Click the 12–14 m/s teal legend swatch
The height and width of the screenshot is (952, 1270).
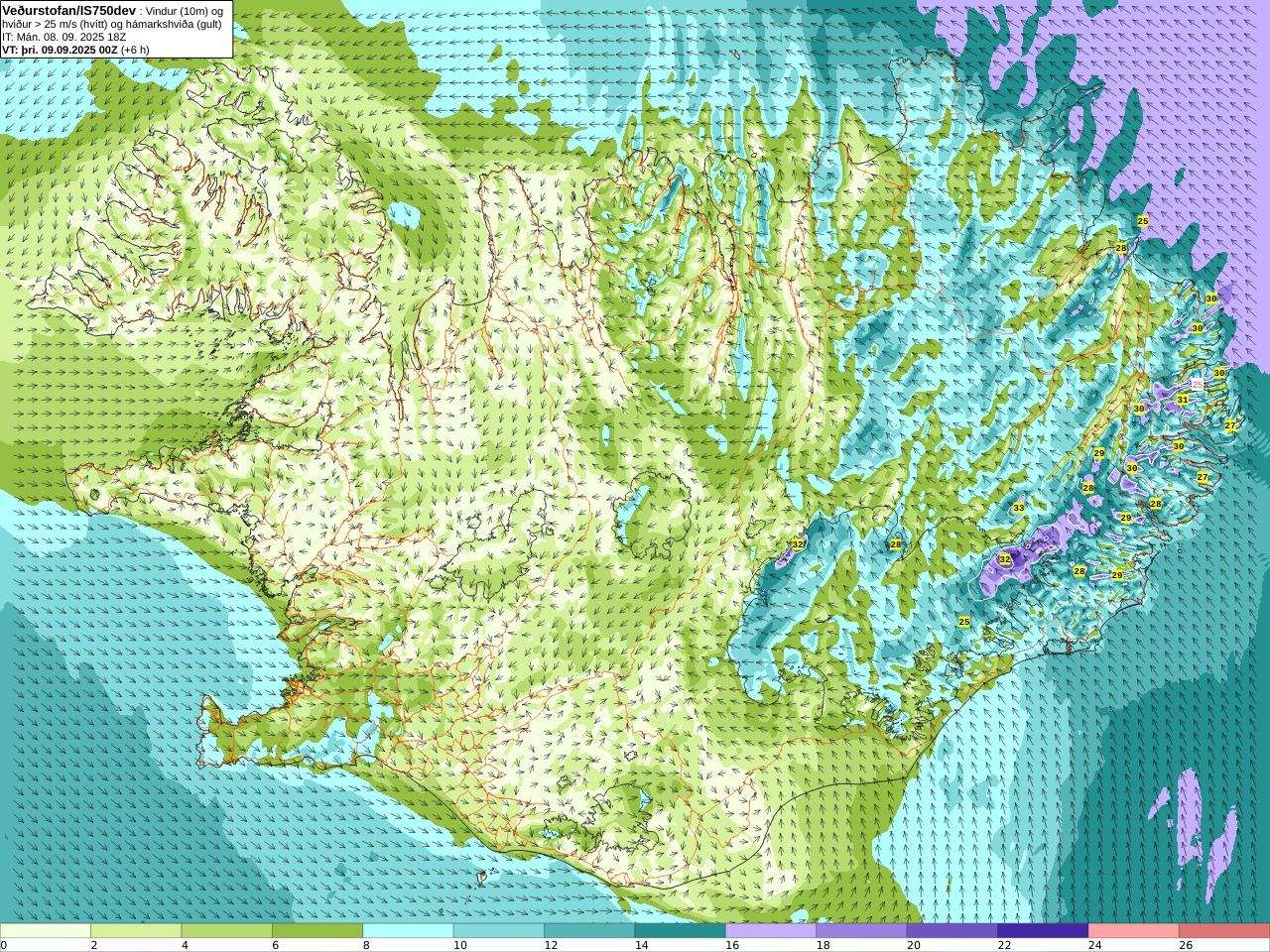pyautogui.click(x=589, y=931)
